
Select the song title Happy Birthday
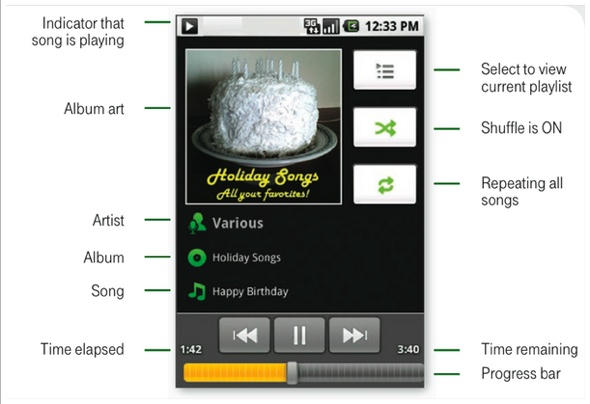pos(250,292)
